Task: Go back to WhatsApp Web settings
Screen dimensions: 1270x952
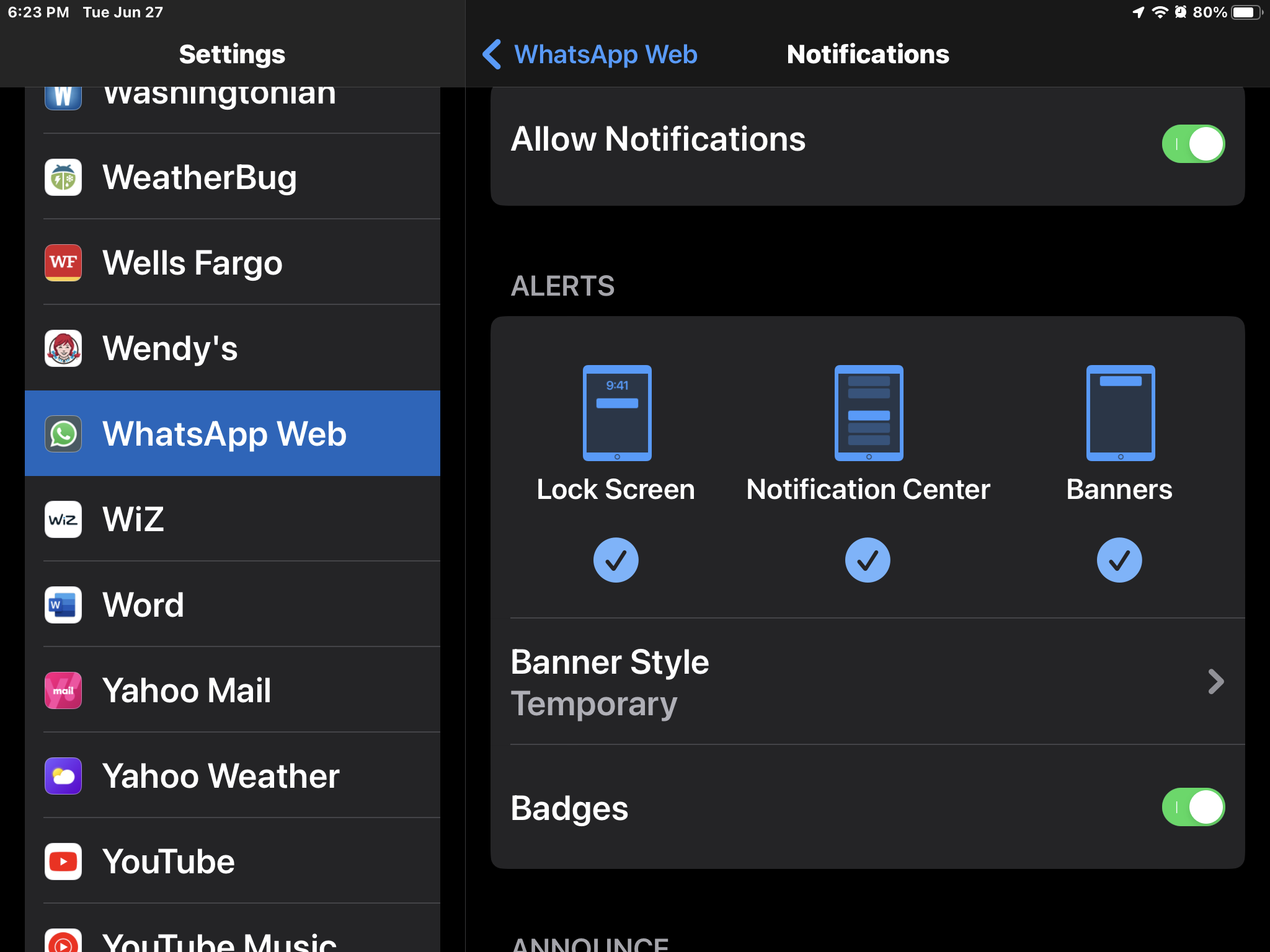Action: (x=590, y=55)
